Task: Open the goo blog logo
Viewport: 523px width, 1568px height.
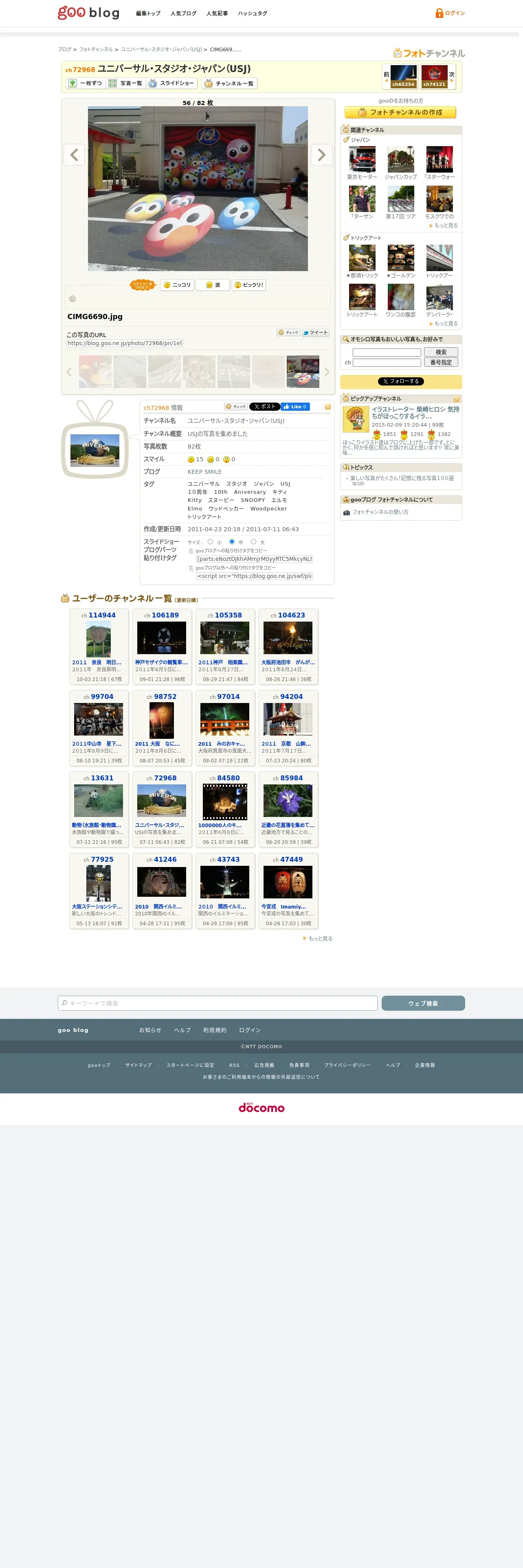Action: pyautogui.click(x=88, y=12)
